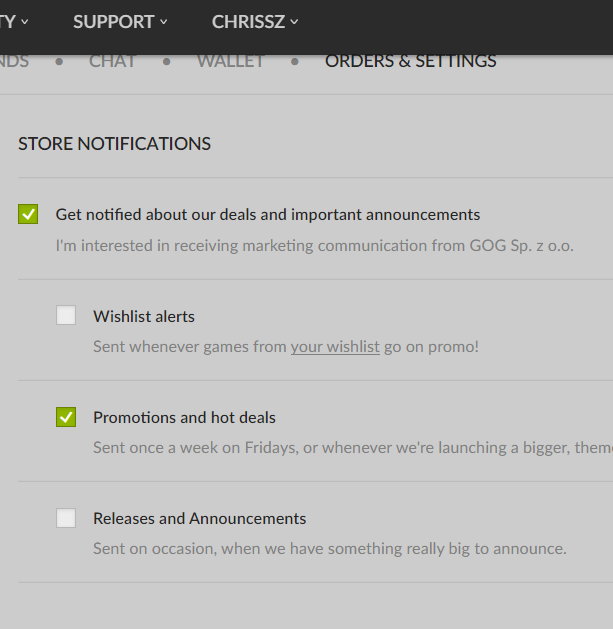The width and height of the screenshot is (613, 629).
Task: Click the Releases and Announcements label
Action: click(199, 519)
